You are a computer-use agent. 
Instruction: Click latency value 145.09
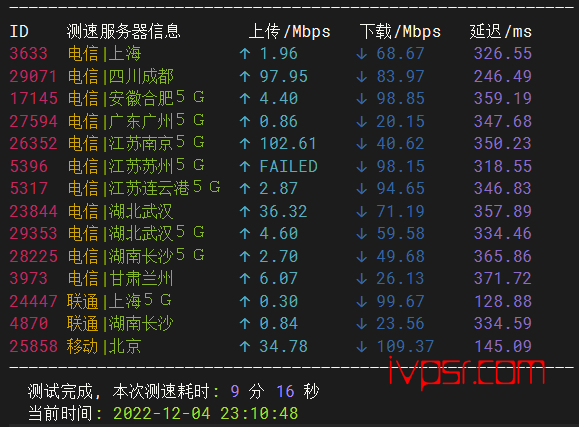tap(503, 347)
